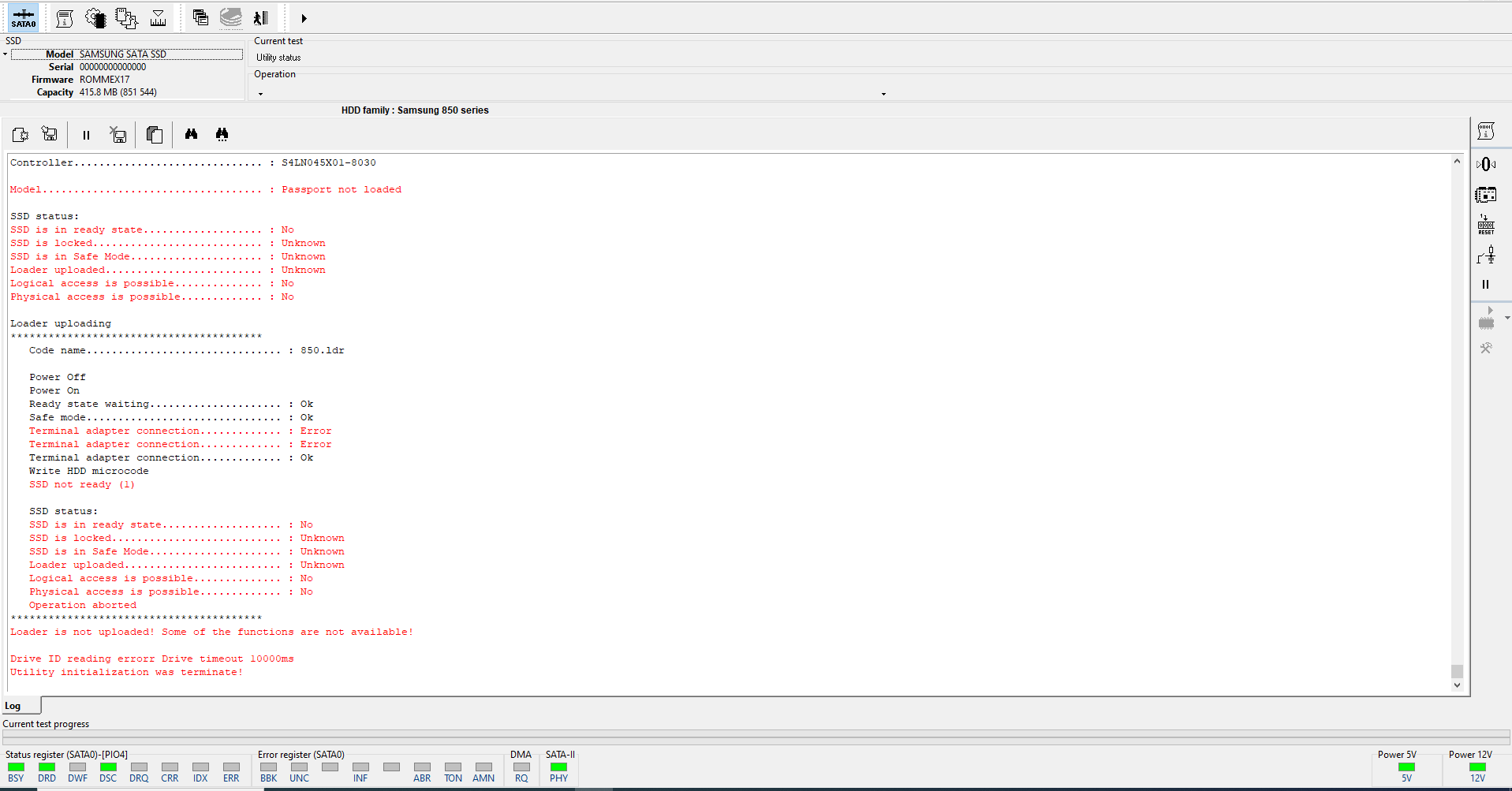The image size is (1512, 791).
Task: Switch to the Log tab
Action: pos(13,706)
